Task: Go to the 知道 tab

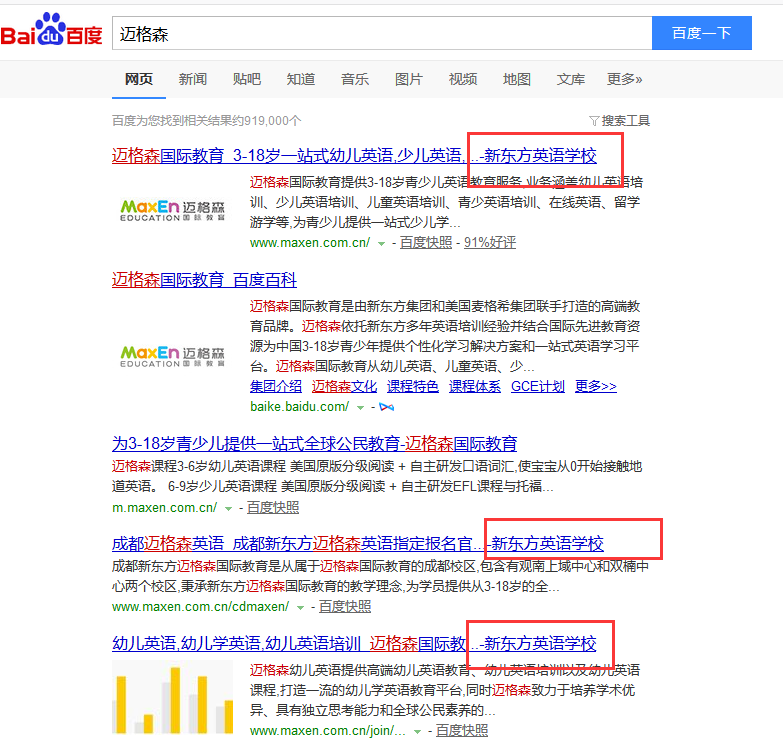Action: pyautogui.click(x=301, y=79)
